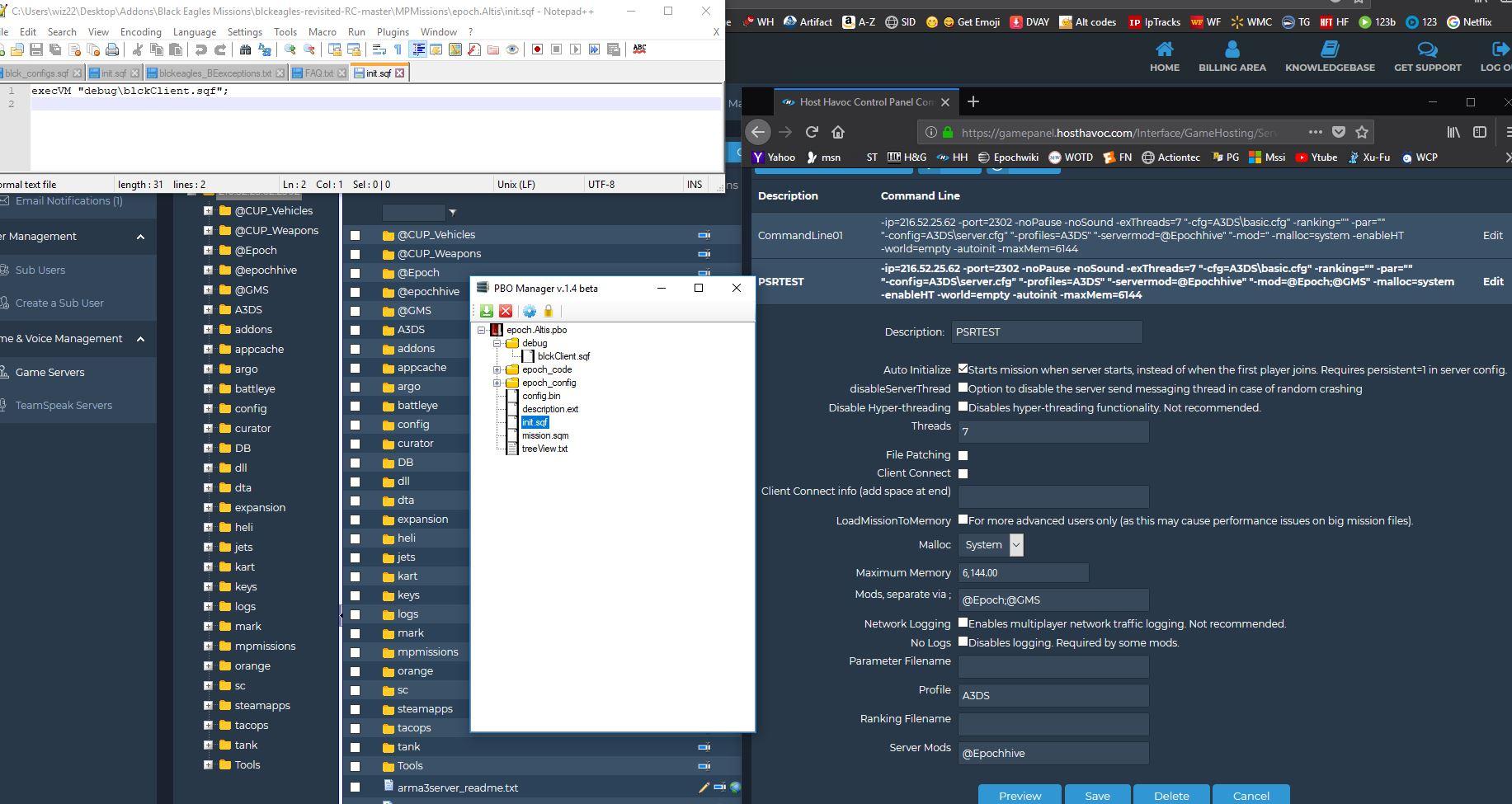
Task: Click the Preview button
Action: 1020,795
